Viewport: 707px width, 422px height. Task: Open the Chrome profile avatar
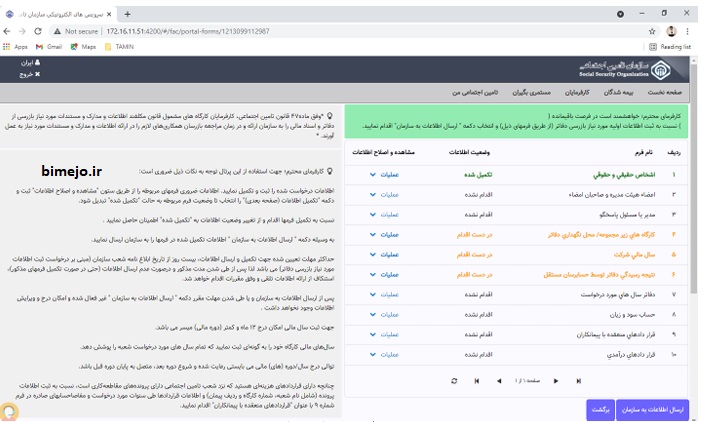671,31
